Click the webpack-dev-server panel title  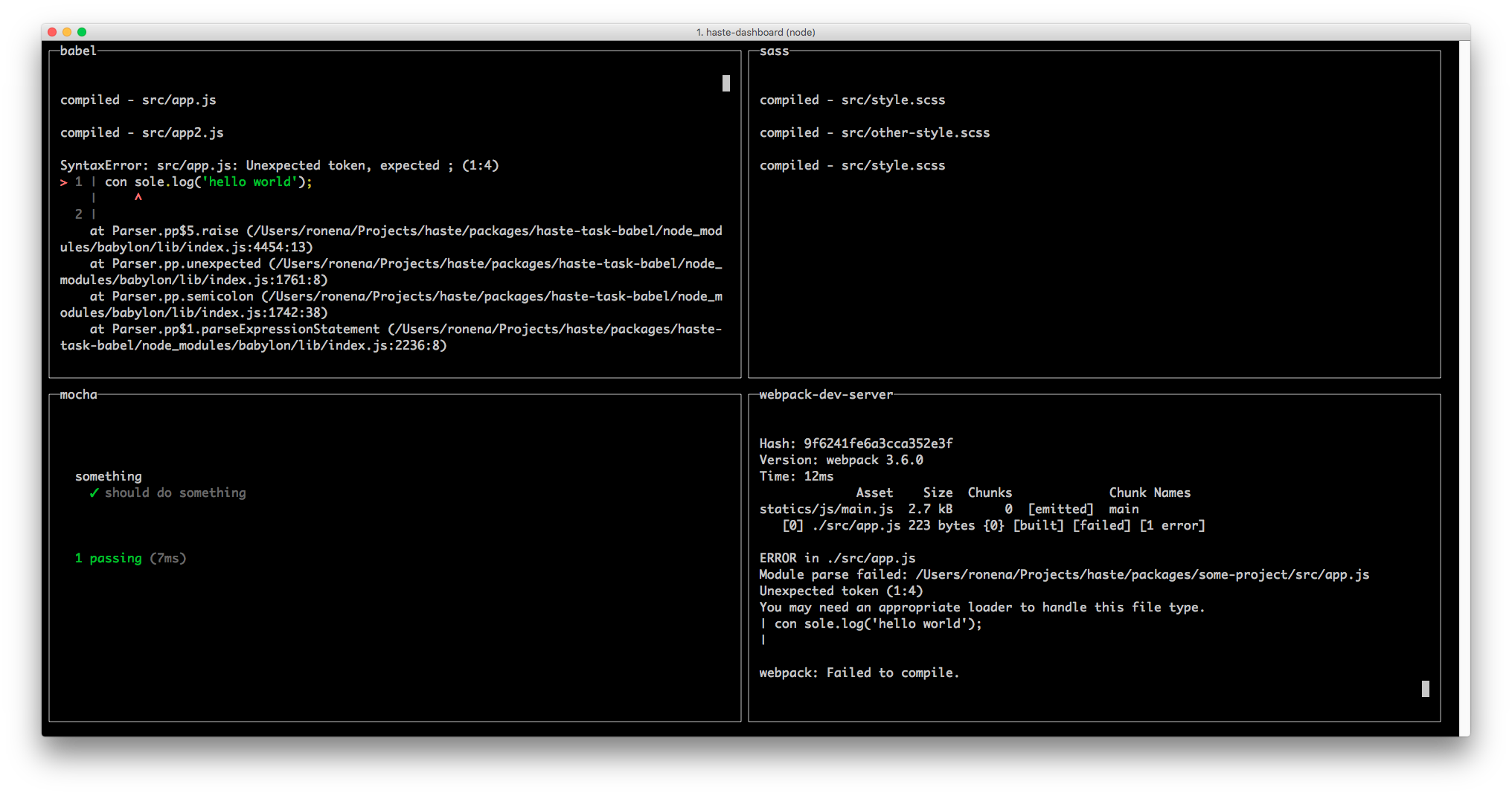826,394
